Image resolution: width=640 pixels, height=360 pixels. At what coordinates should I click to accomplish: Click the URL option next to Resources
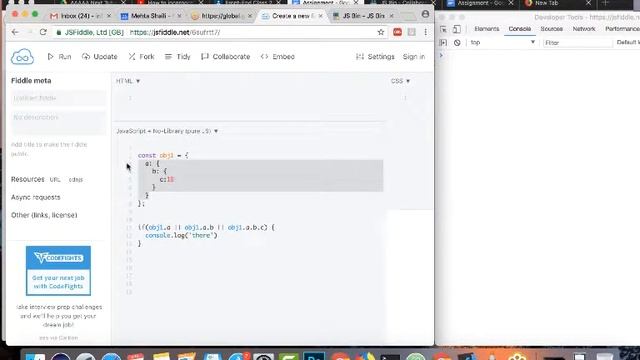click(x=55, y=180)
